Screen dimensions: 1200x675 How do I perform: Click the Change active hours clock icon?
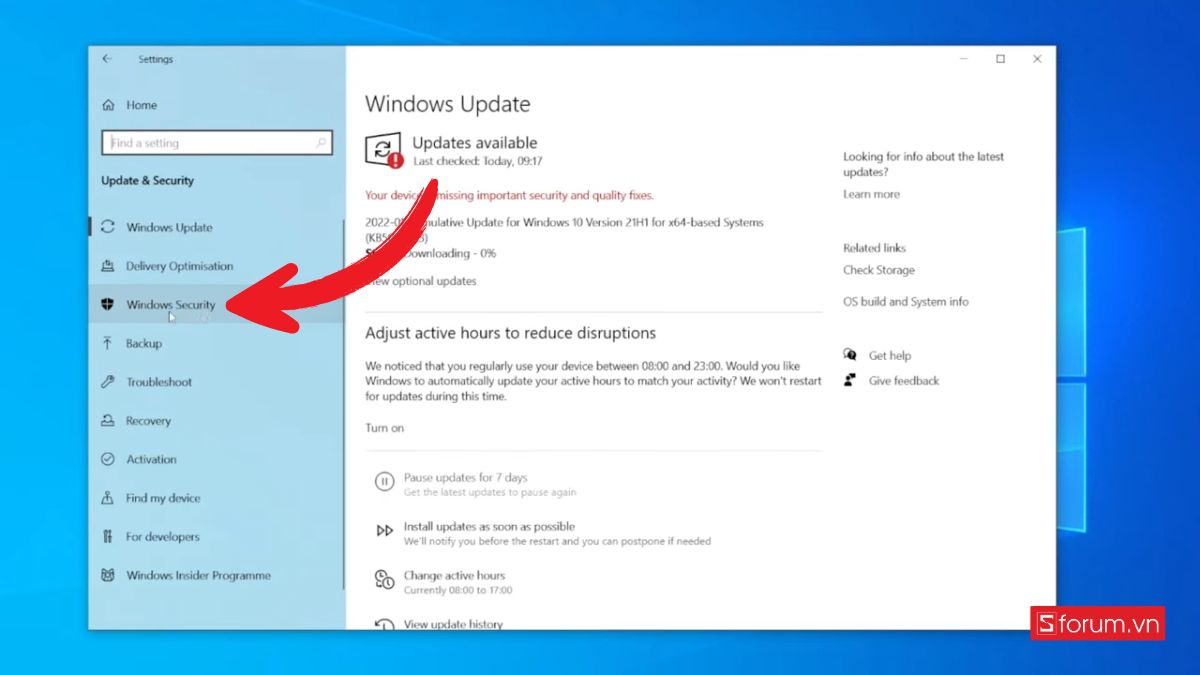click(x=384, y=580)
